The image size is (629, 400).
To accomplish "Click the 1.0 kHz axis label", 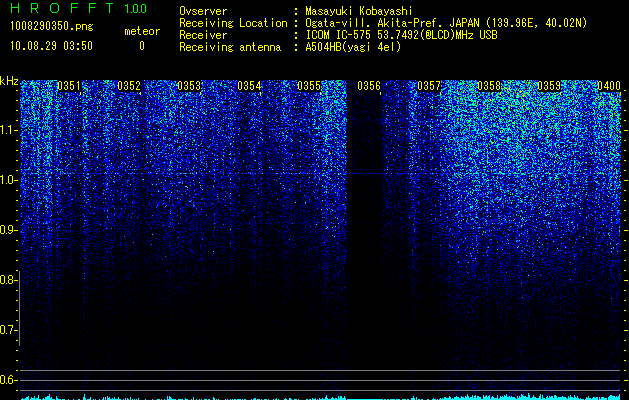I will pos(8,180).
